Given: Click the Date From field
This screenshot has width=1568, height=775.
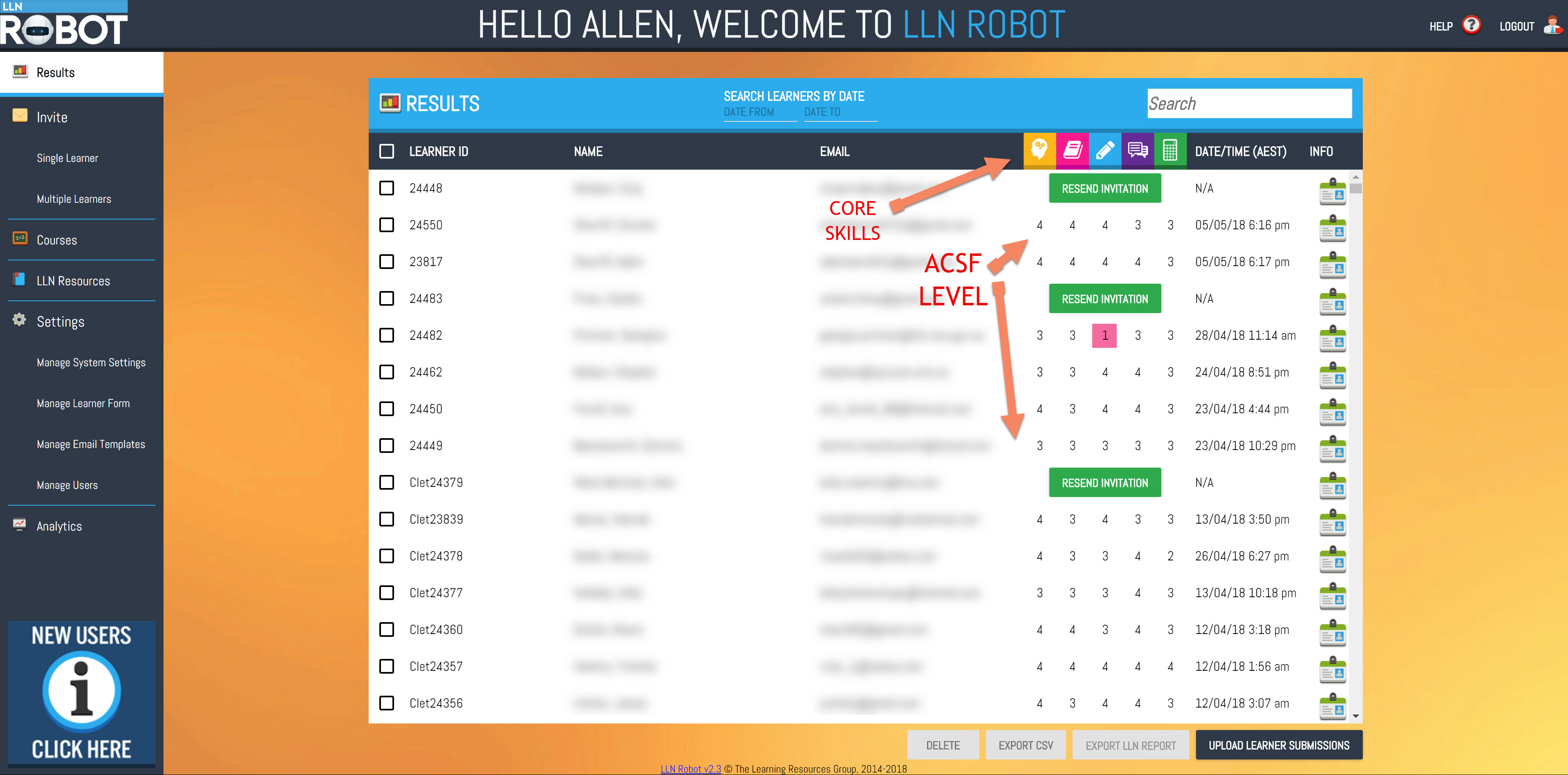Looking at the screenshot, I should tap(760, 113).
